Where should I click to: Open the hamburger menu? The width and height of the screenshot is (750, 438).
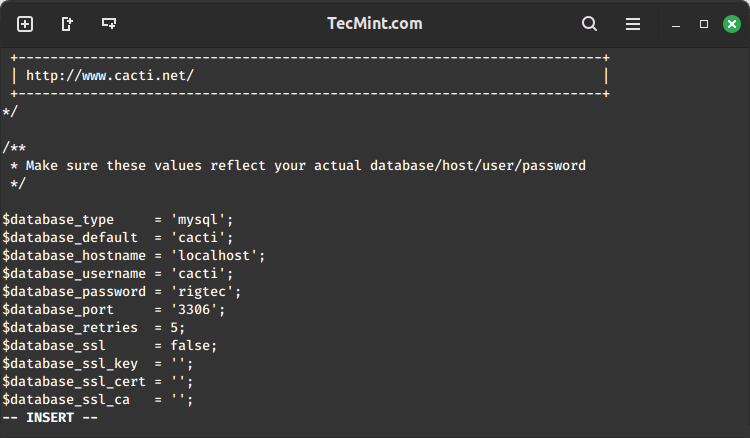[633, 24]
